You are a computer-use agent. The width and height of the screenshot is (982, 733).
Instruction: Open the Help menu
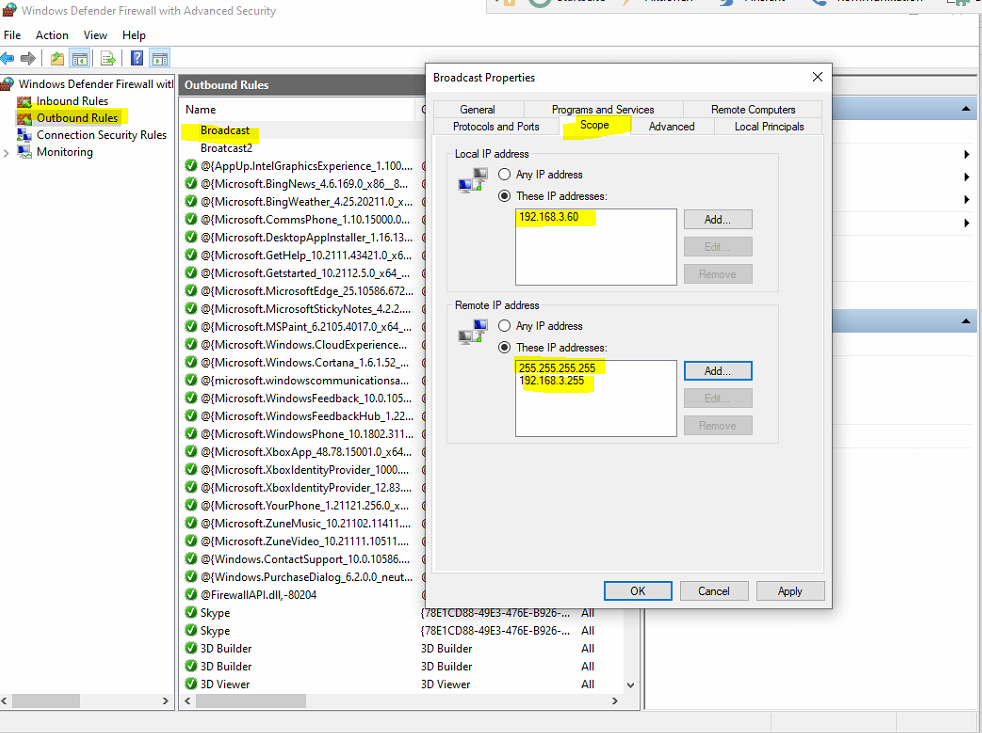point(134,35)
